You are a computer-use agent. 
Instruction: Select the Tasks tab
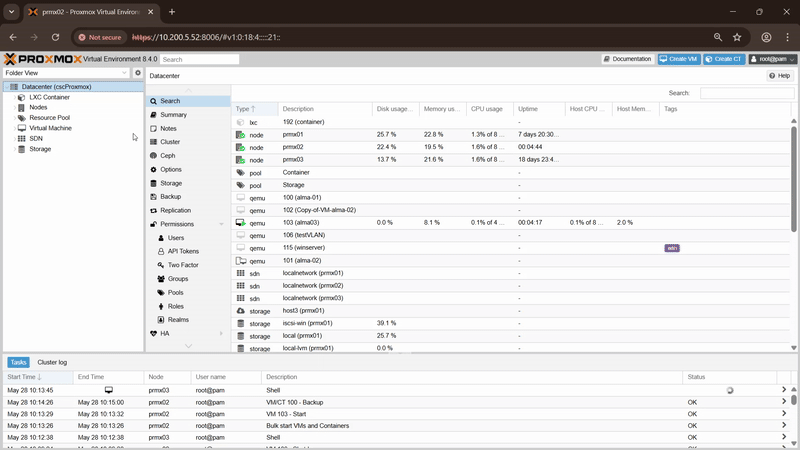(x=18, y=362)
